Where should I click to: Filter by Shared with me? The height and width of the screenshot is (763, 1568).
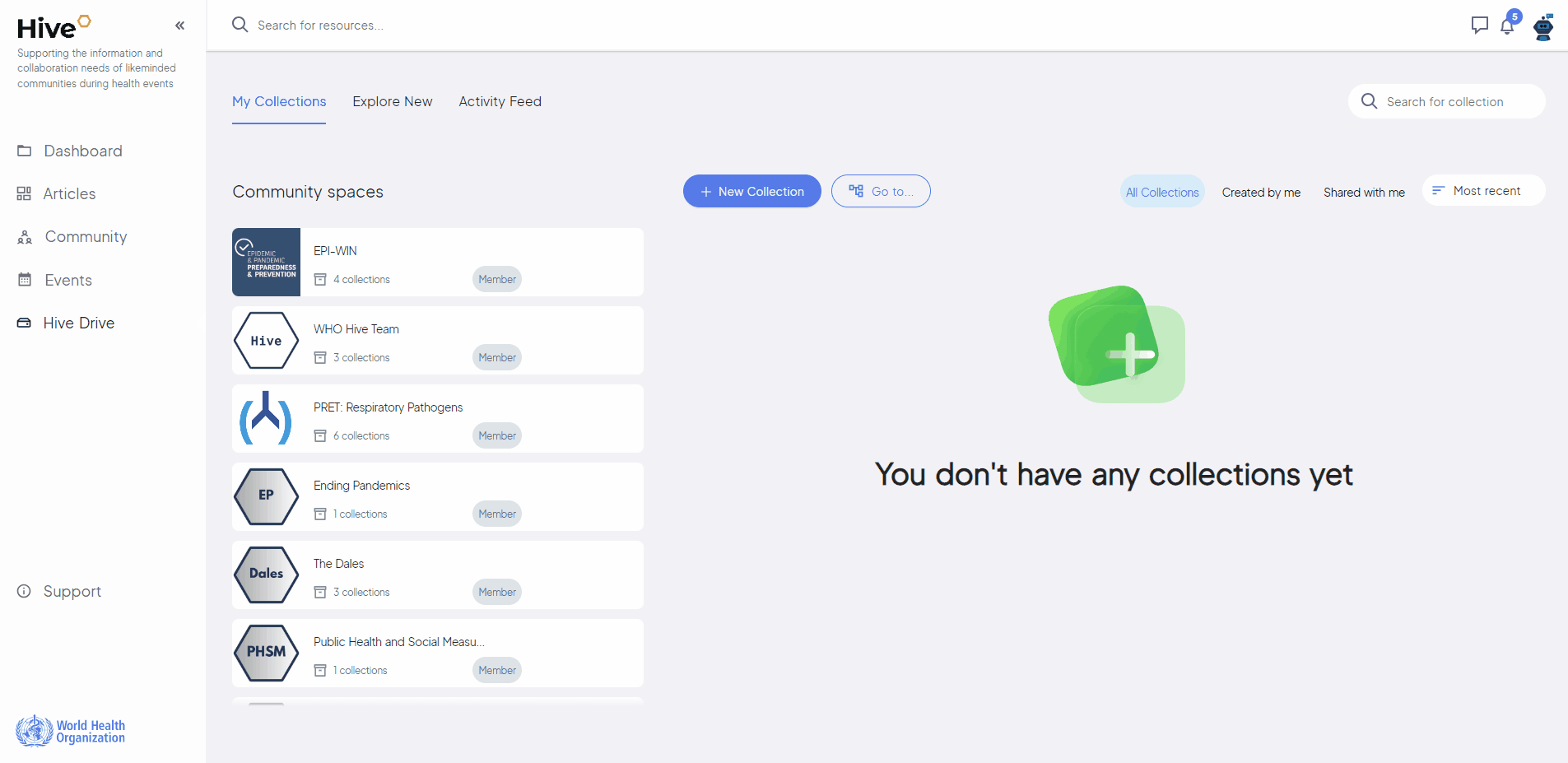pyautogui.click(x=1363, y=192)
